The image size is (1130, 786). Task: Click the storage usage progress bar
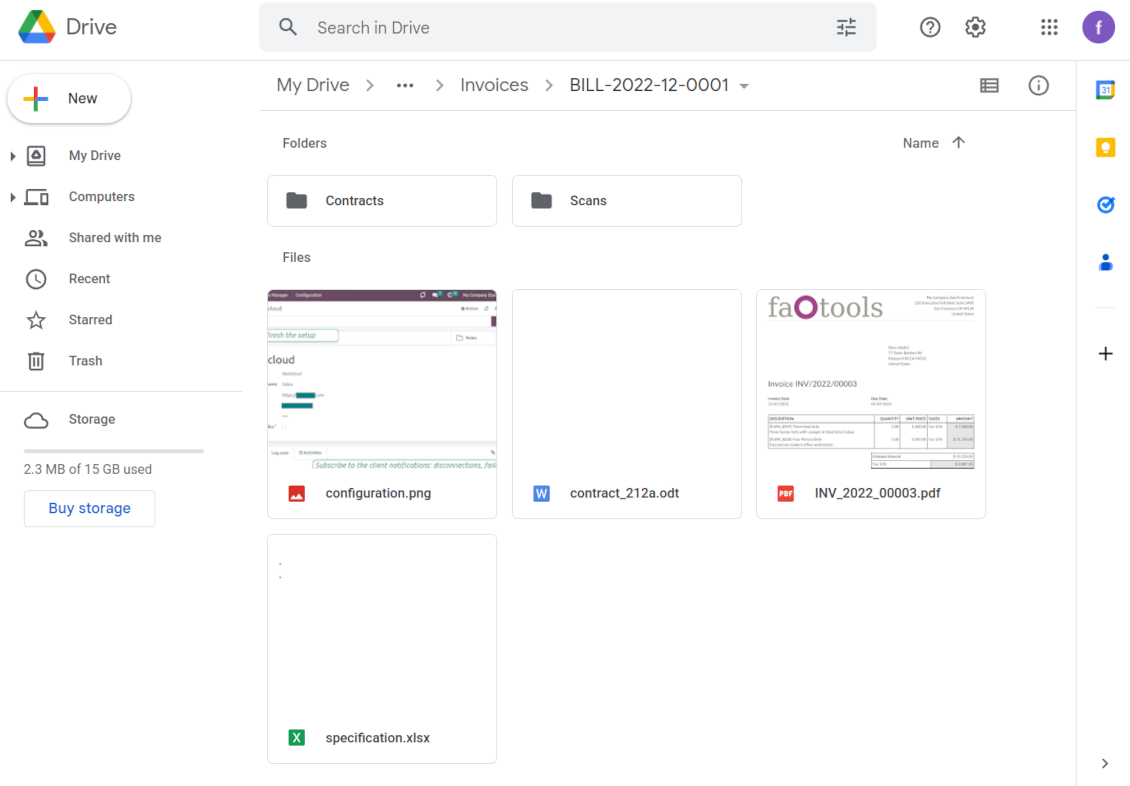114,451
